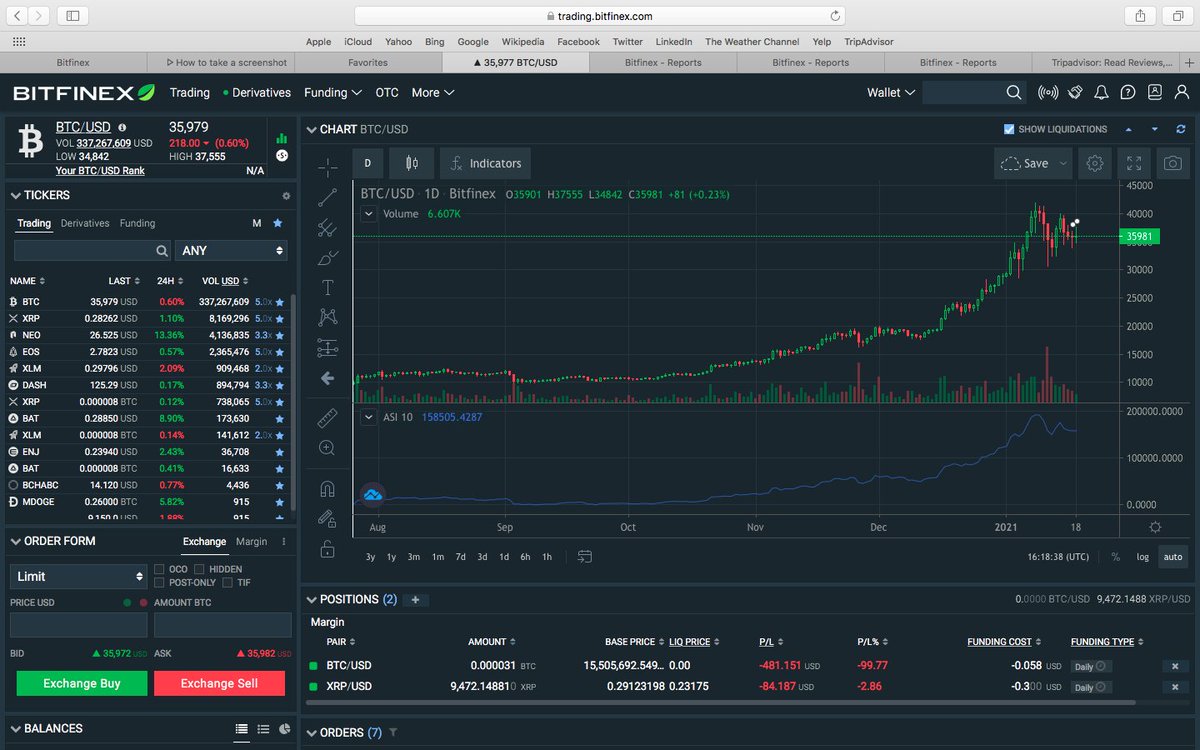
Task: Enable the TIF checkbox
Action: pyautogui.click(x=228, y=582)
